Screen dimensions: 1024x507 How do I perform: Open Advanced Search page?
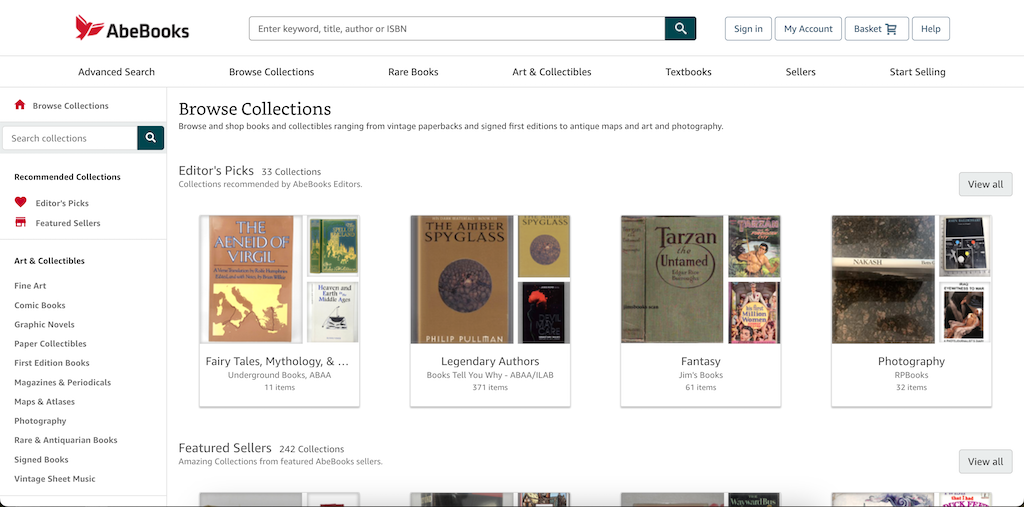[x=116, y=72]
